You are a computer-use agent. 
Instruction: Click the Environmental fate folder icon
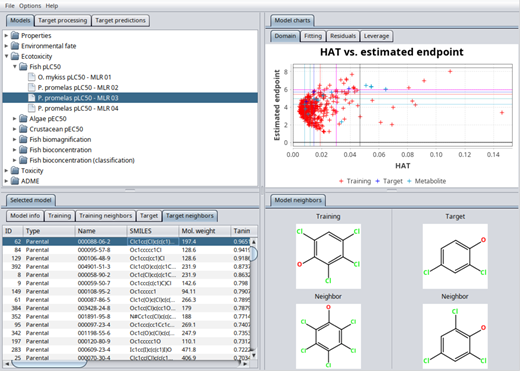15,46
